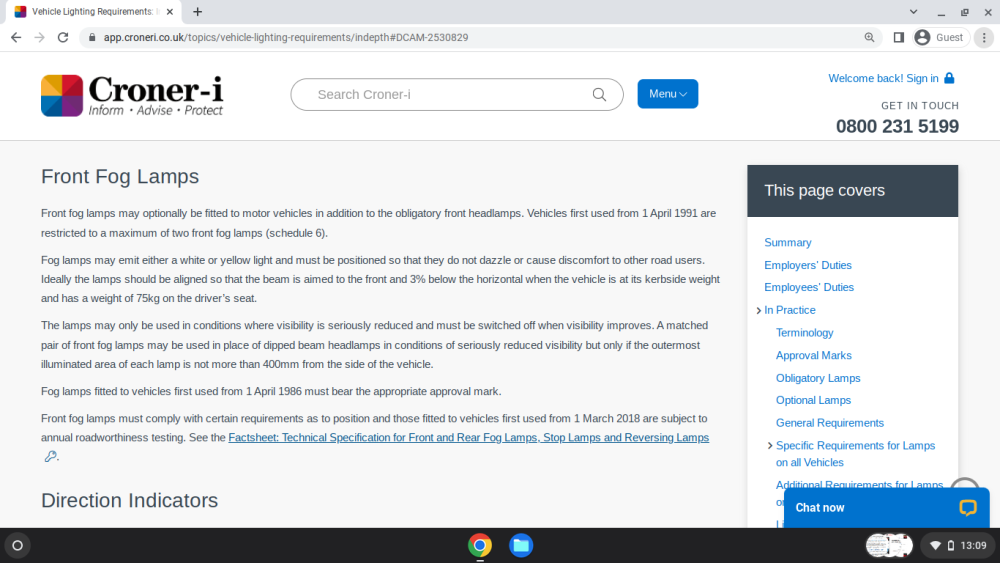Open the tab search chevron
Screen dimensions: 1000x563
coord(913,11)
